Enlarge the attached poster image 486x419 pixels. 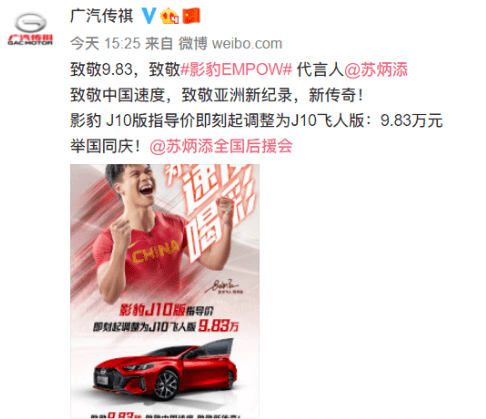pos(165,291)
